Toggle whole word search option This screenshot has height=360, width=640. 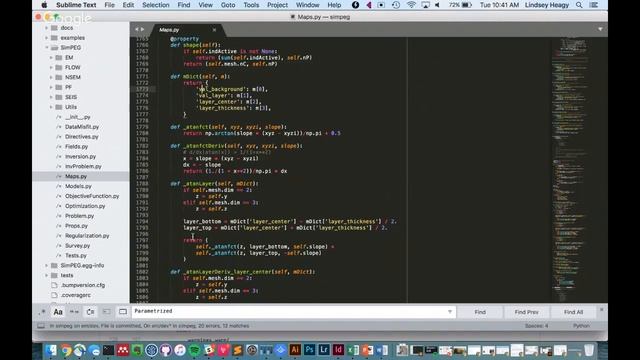(74, 312)
